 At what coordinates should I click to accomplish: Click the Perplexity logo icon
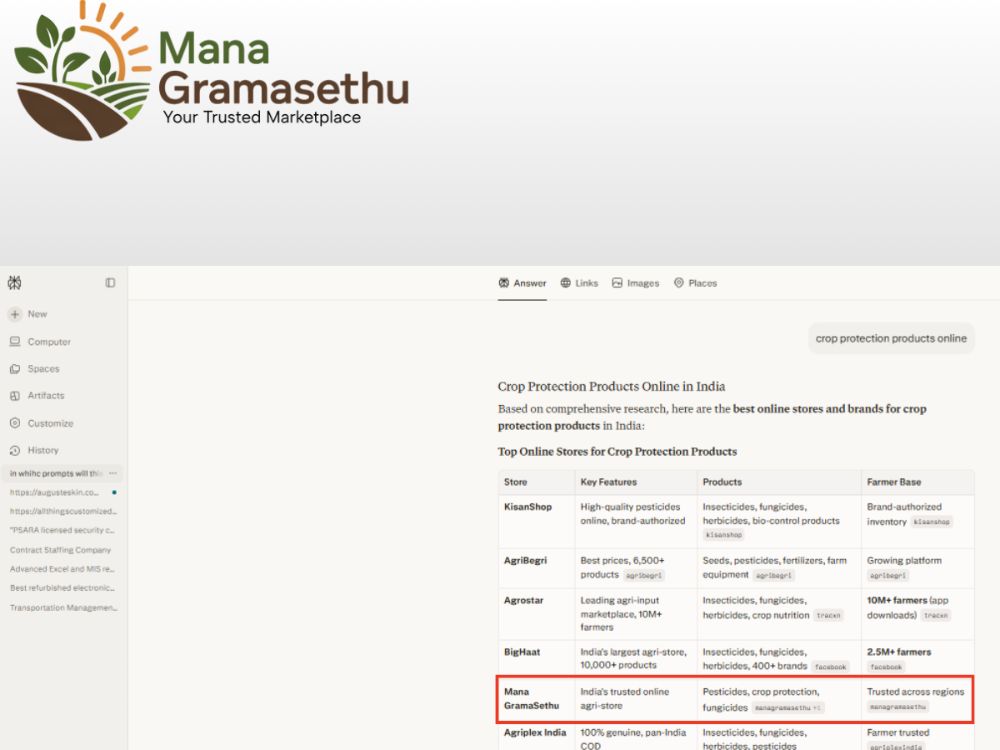coord(15,283)
